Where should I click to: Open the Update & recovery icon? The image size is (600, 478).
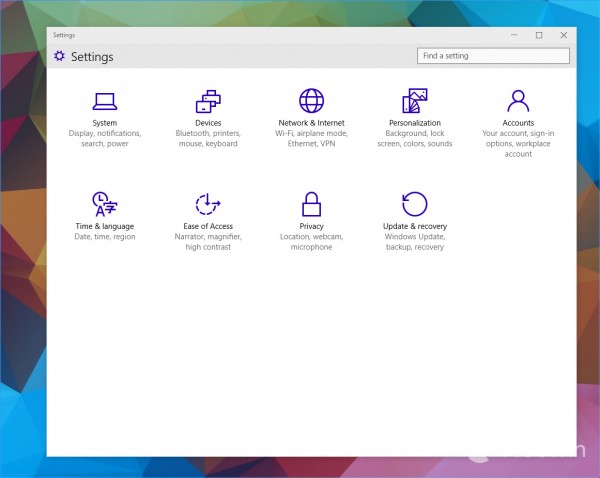(x=414, y=204)
